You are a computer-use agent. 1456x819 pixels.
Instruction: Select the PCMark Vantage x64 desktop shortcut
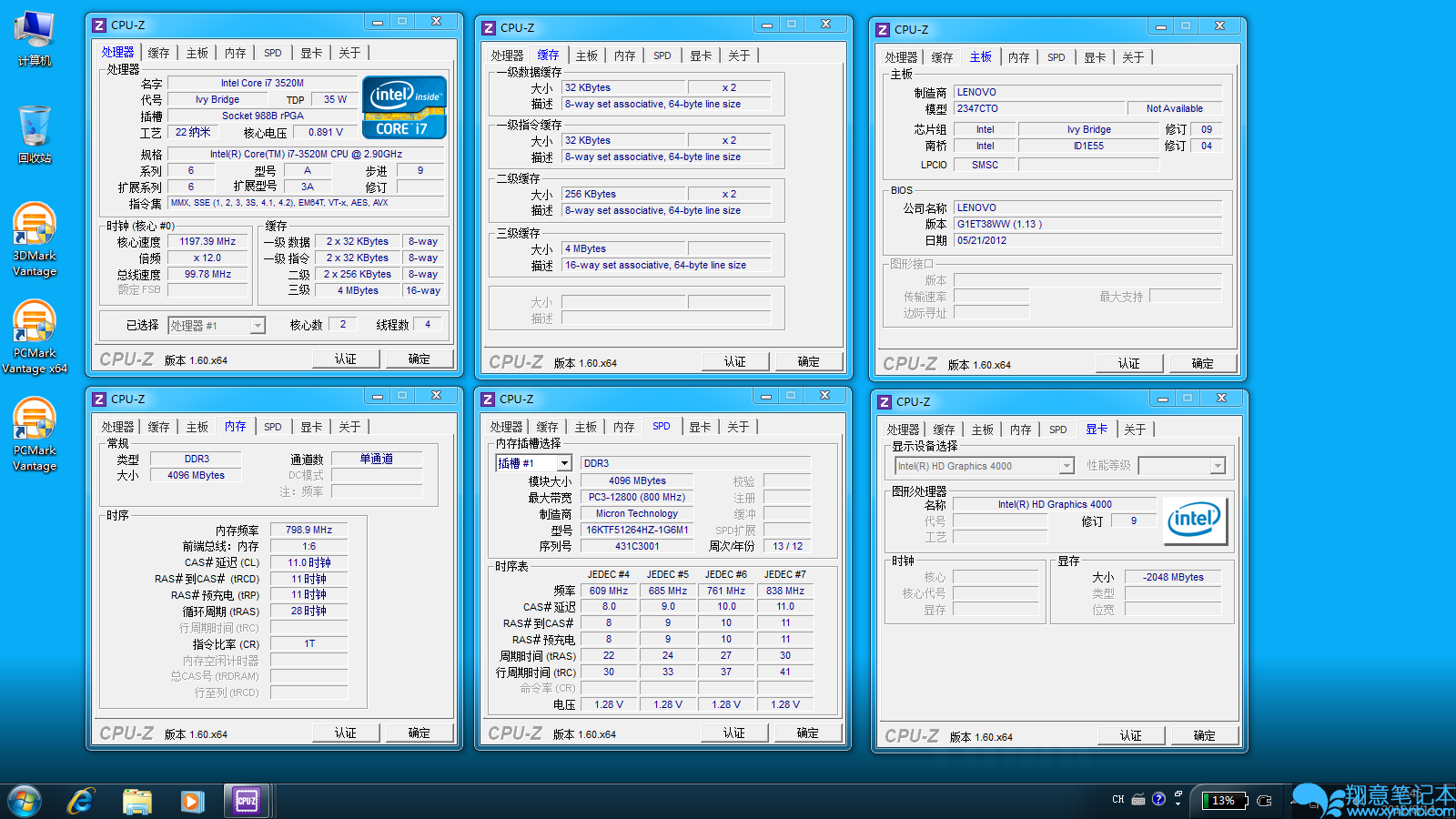(x=35, y=337)
